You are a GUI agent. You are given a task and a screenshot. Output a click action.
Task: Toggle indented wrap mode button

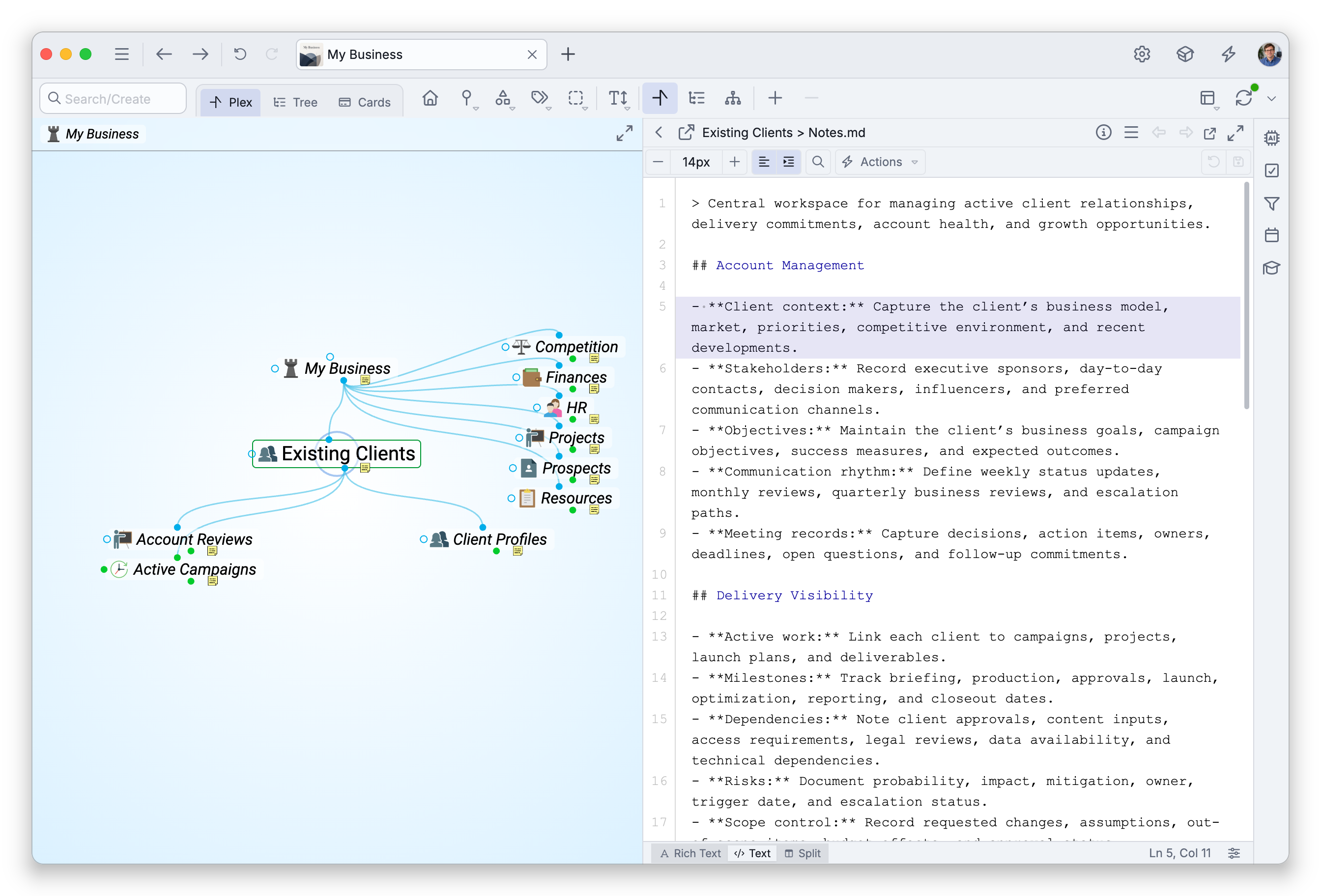pos(788,162)
